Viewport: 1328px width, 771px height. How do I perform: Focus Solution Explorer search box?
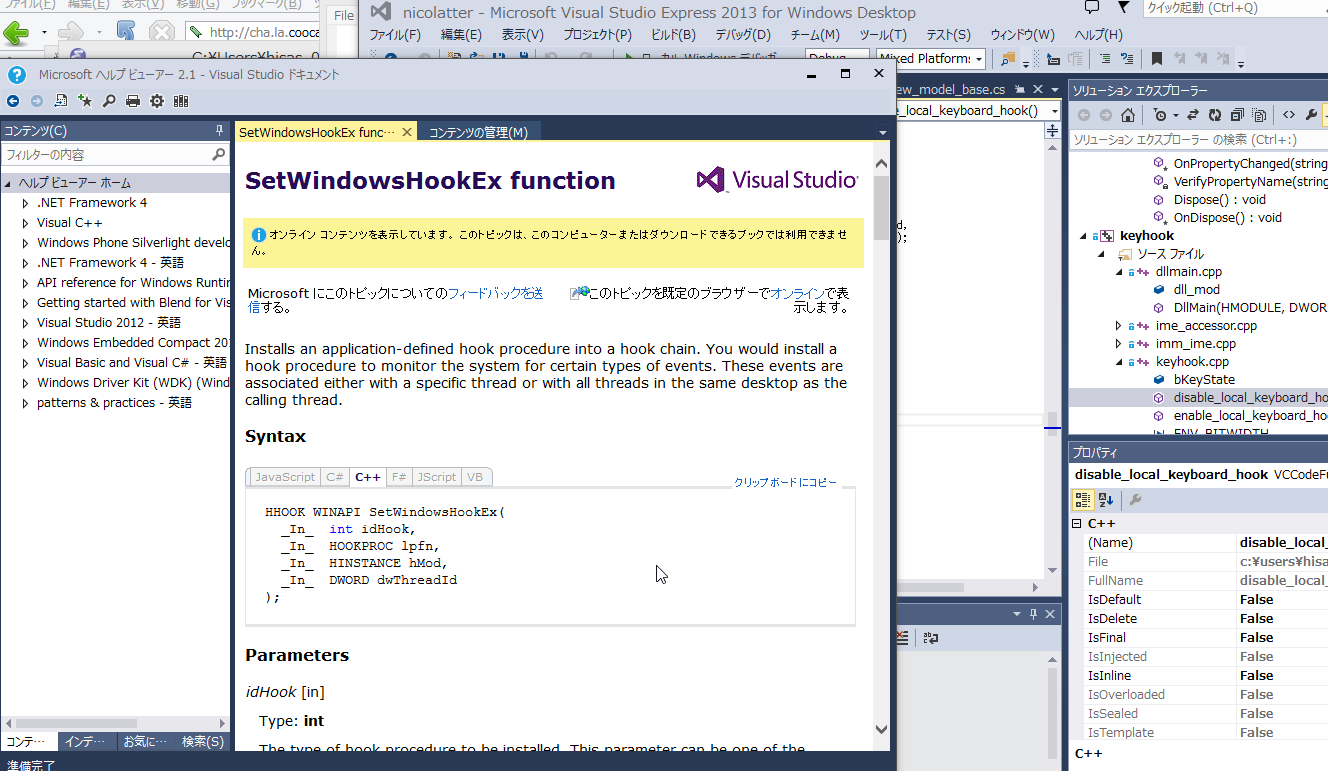point(1197,140)
